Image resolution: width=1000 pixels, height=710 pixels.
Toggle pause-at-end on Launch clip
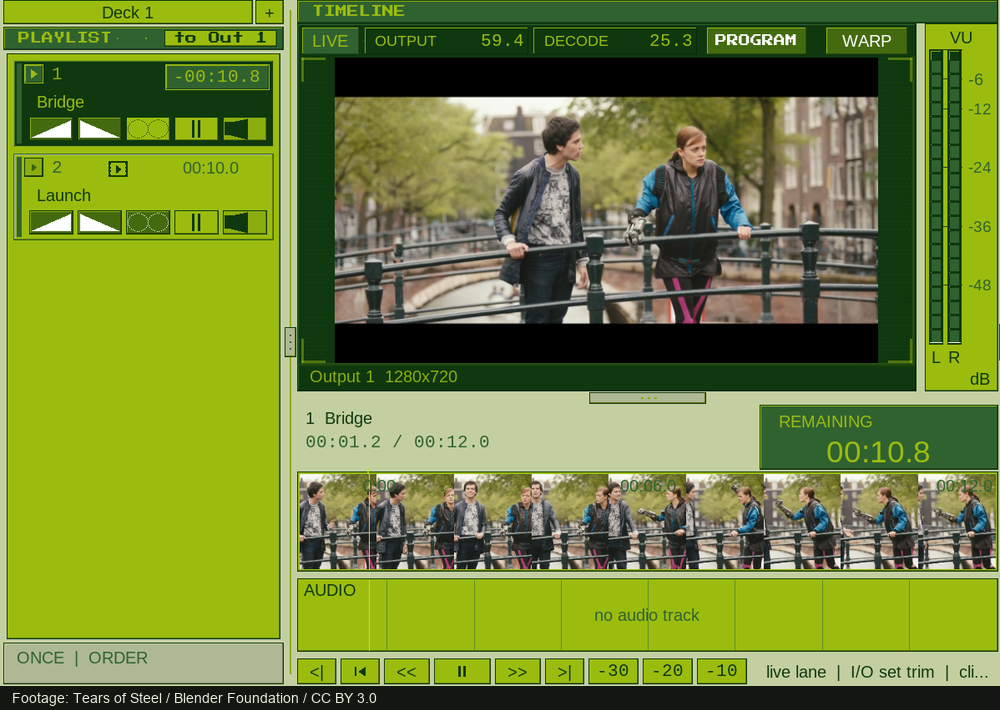(196, 223)
